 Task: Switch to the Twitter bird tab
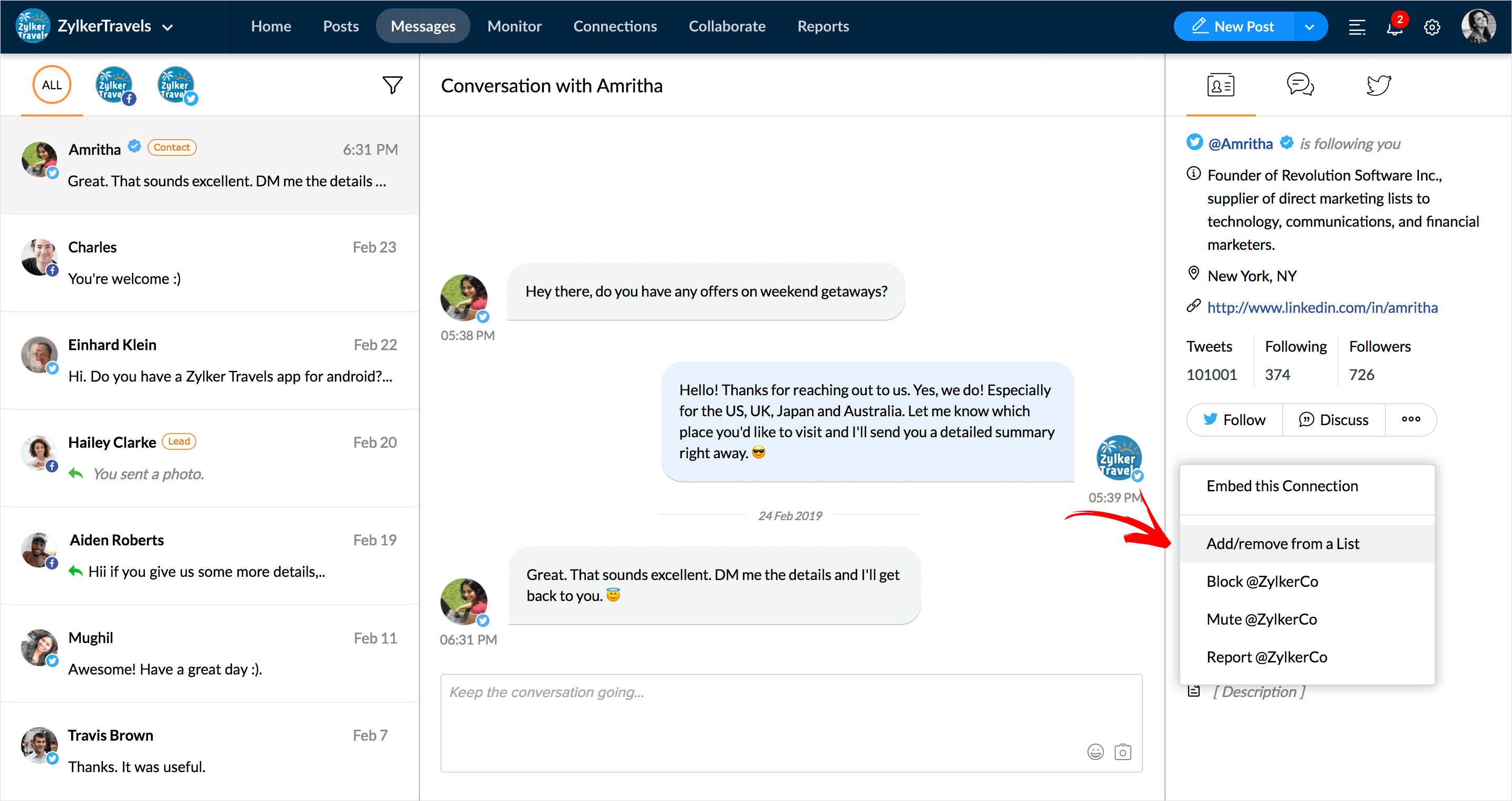click(1378, 86)
